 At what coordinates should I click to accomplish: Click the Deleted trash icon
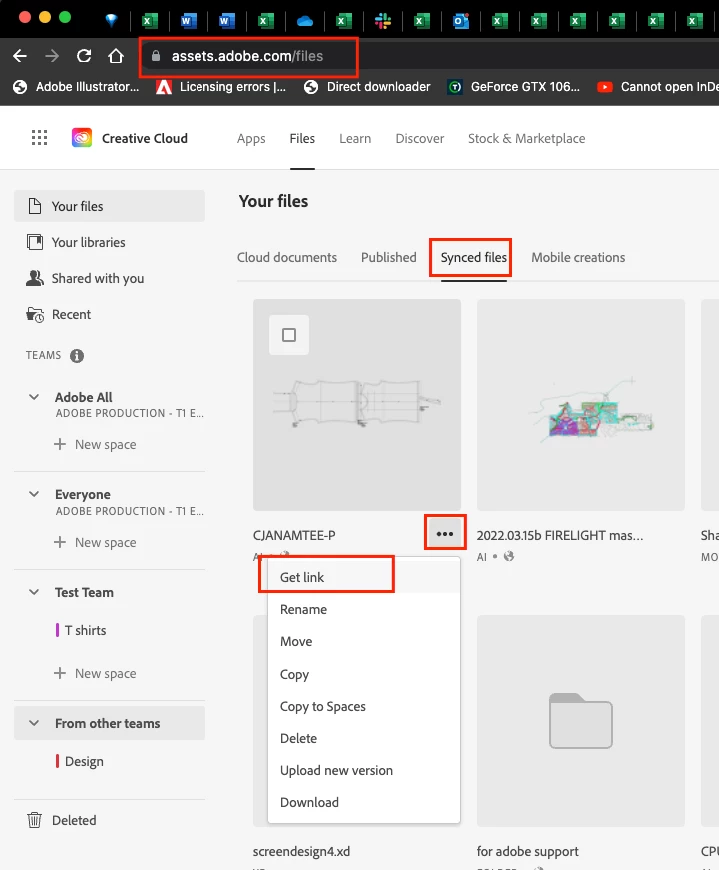(34, 820)
